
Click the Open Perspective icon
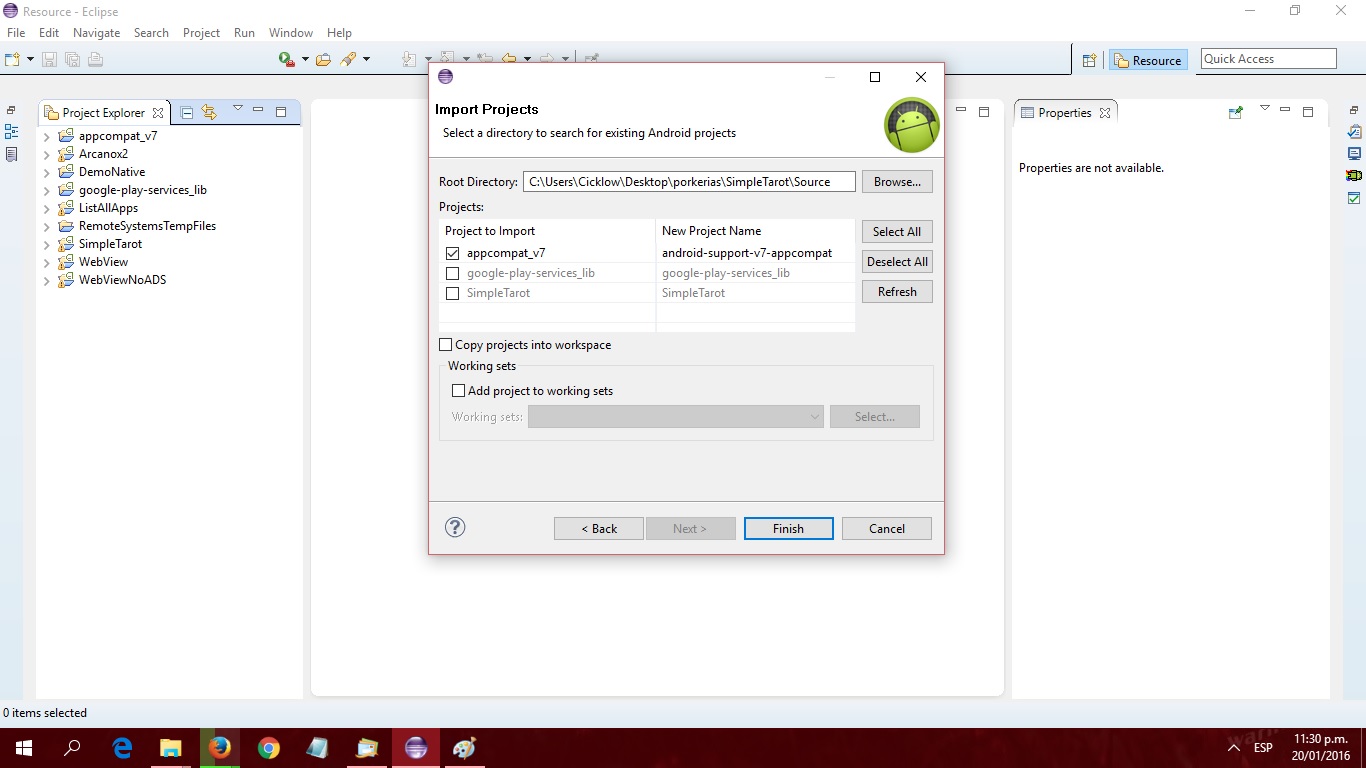1090,60
